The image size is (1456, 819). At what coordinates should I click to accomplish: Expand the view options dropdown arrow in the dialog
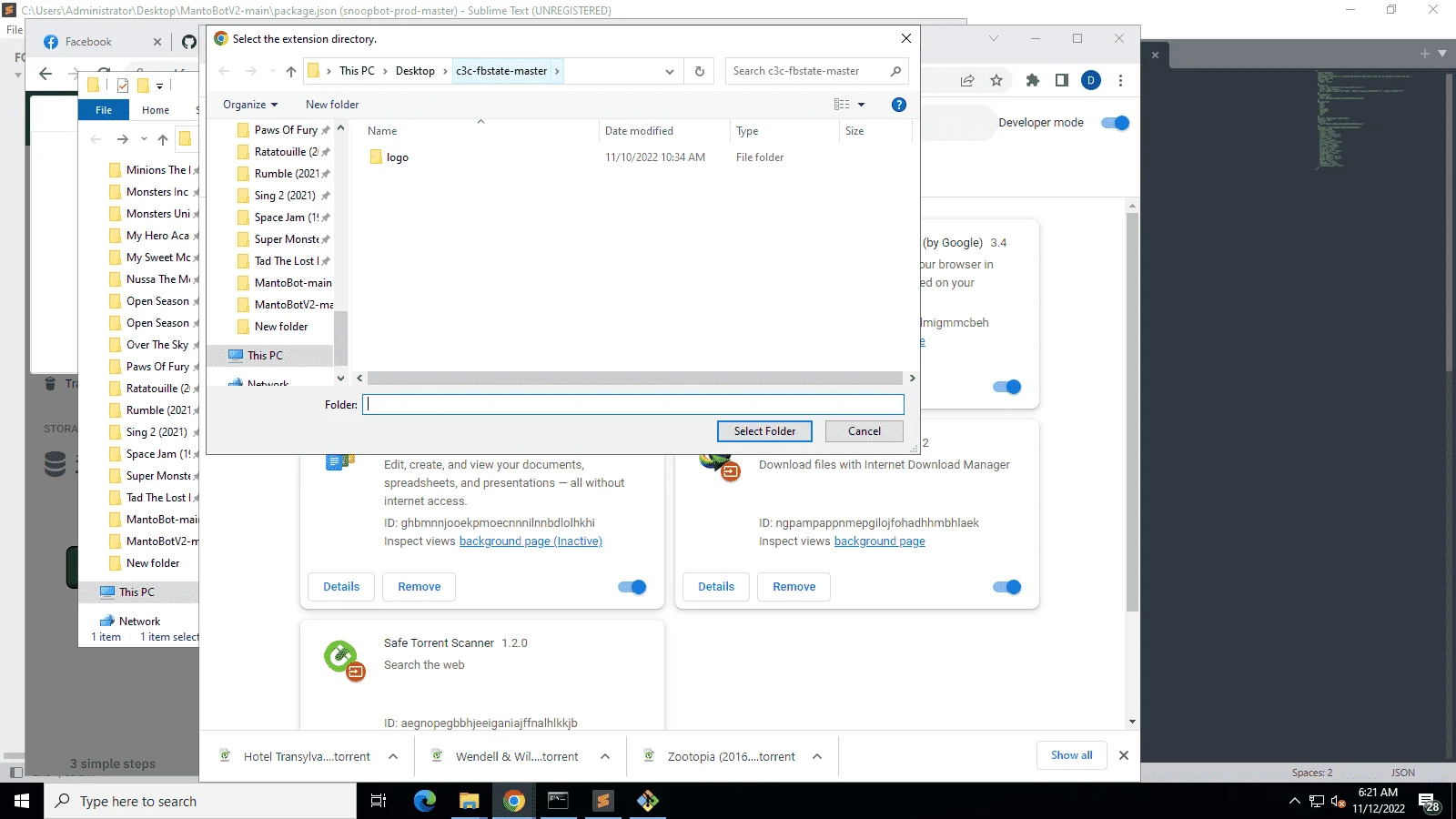pyautogui.click(x=862, y=105)
